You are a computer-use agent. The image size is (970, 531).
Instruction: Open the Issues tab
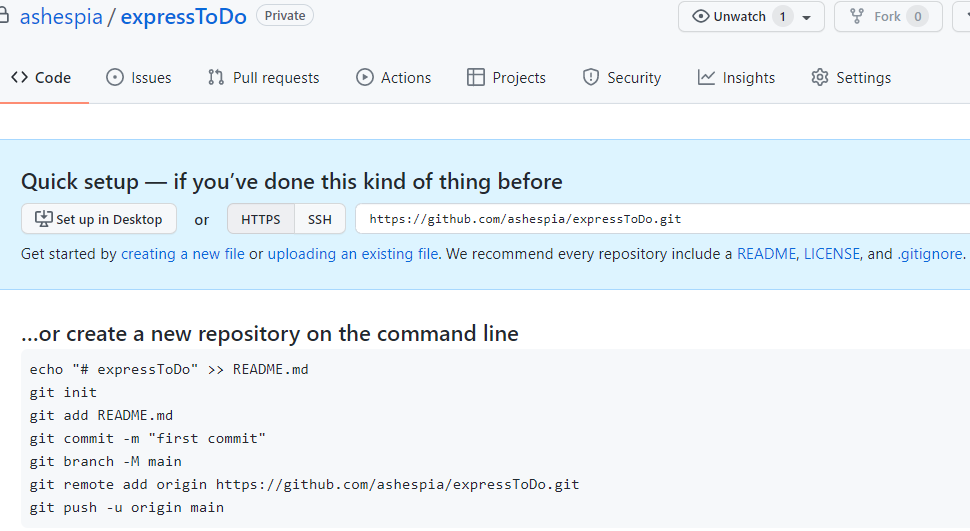click(x=139, y=77)
